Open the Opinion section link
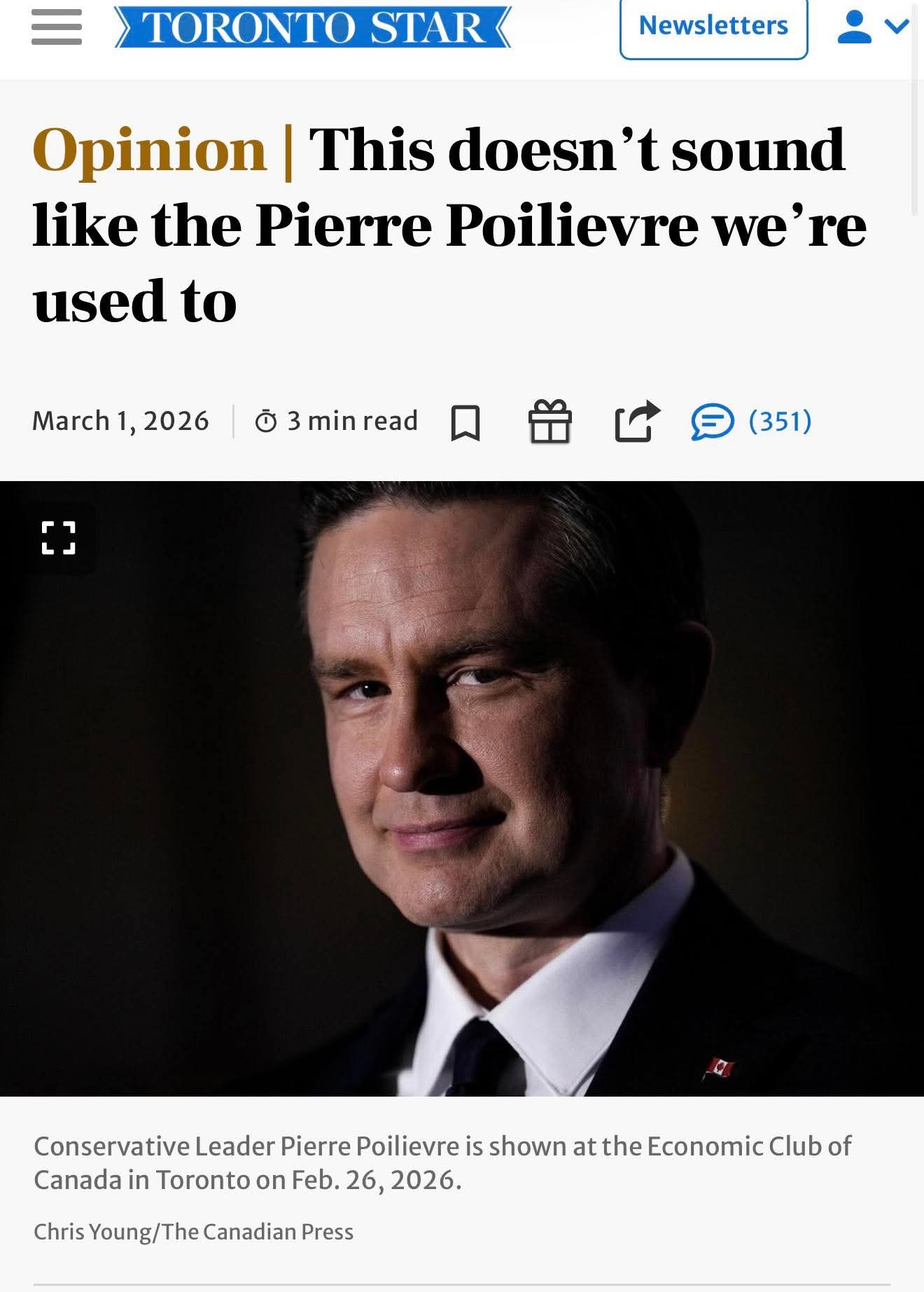924x1292 pixels. pos(150,149)
